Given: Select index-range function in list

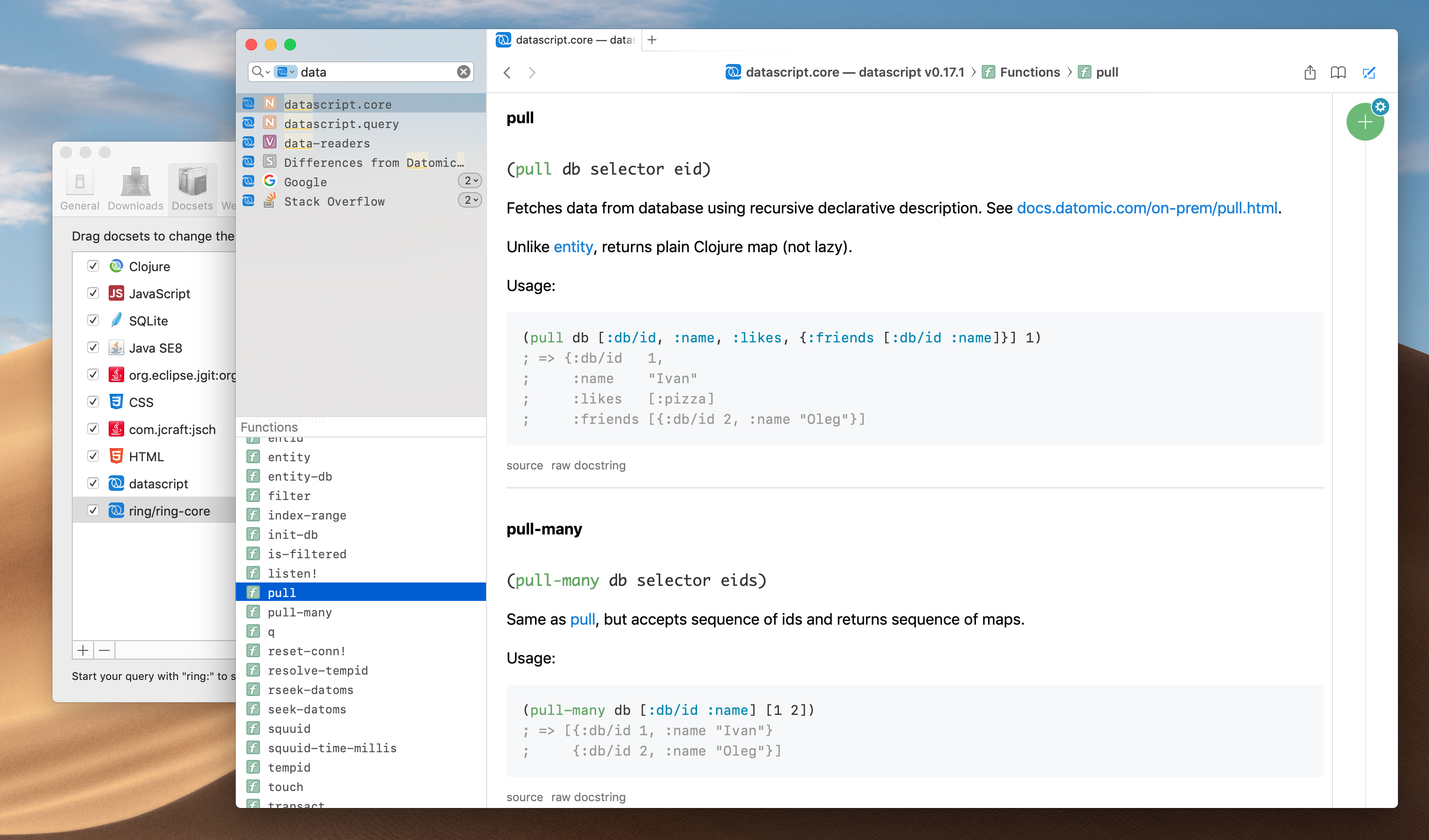Looking at the screenshot, I should (x=361, y=515).
